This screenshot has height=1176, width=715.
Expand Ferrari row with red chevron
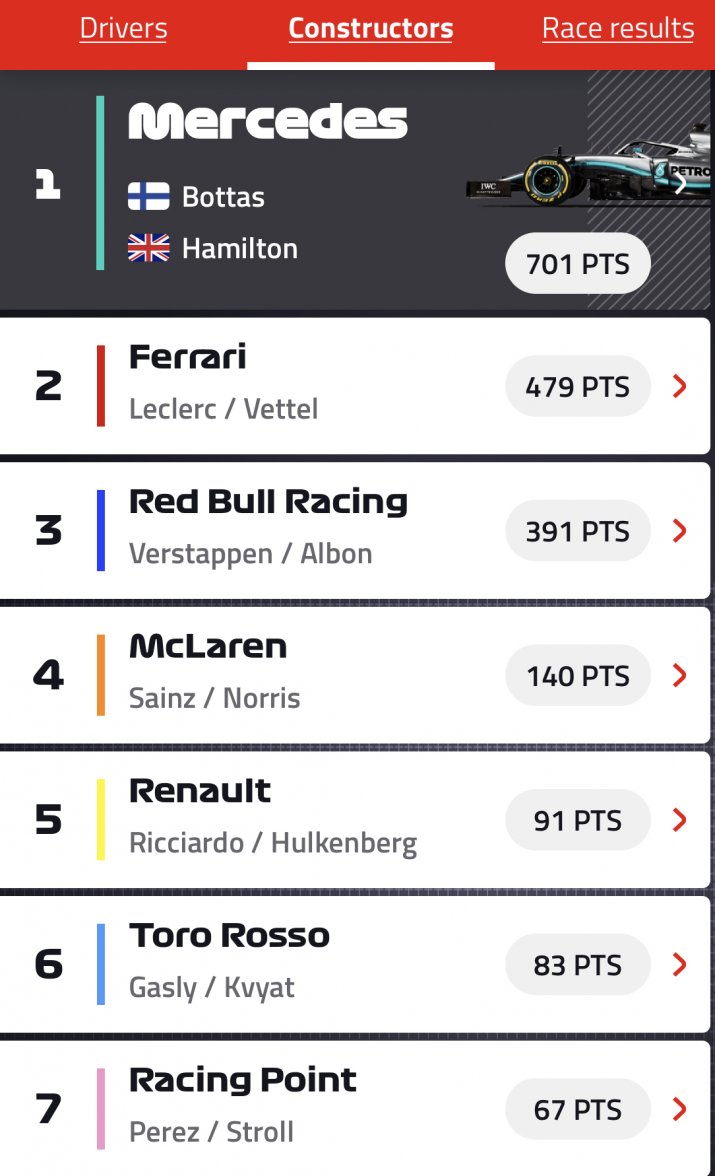(680, 386)
